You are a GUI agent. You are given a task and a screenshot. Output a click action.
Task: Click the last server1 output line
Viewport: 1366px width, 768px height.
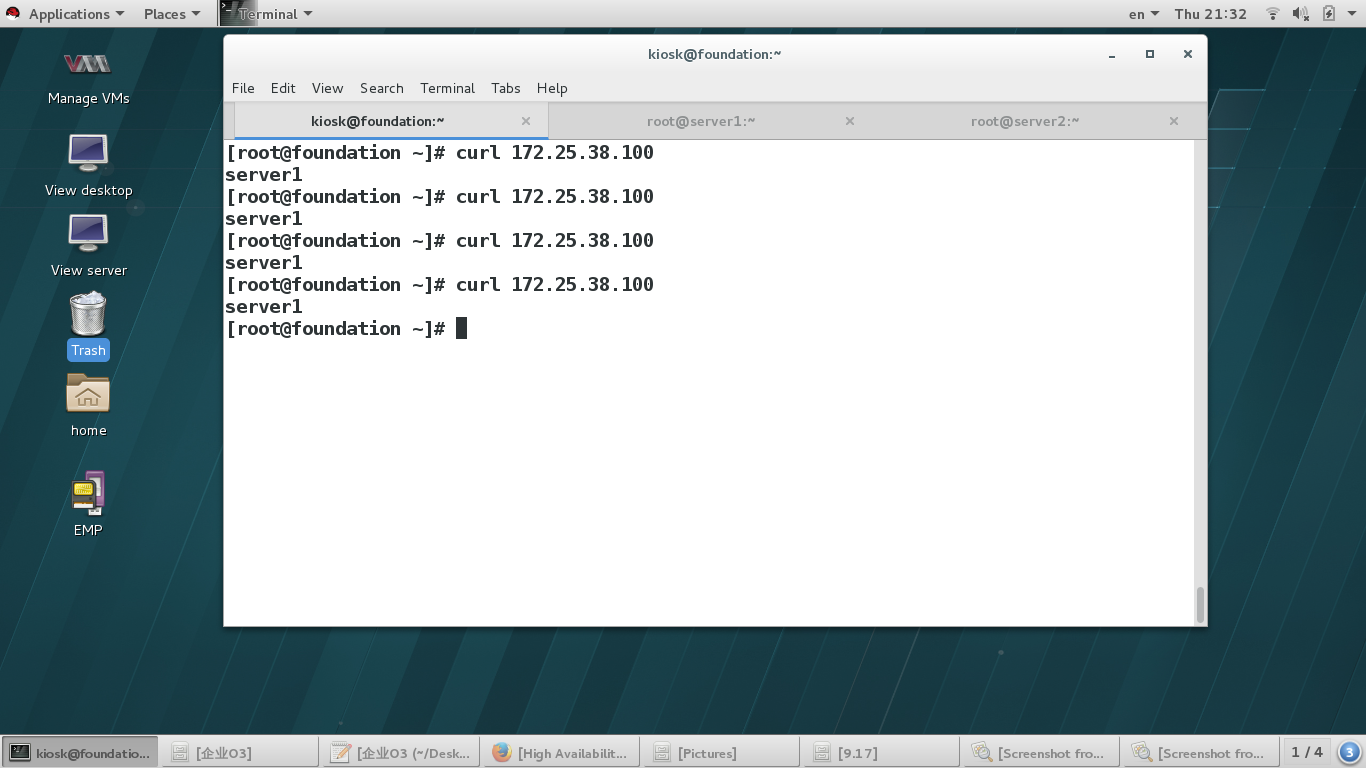(264, 306)
